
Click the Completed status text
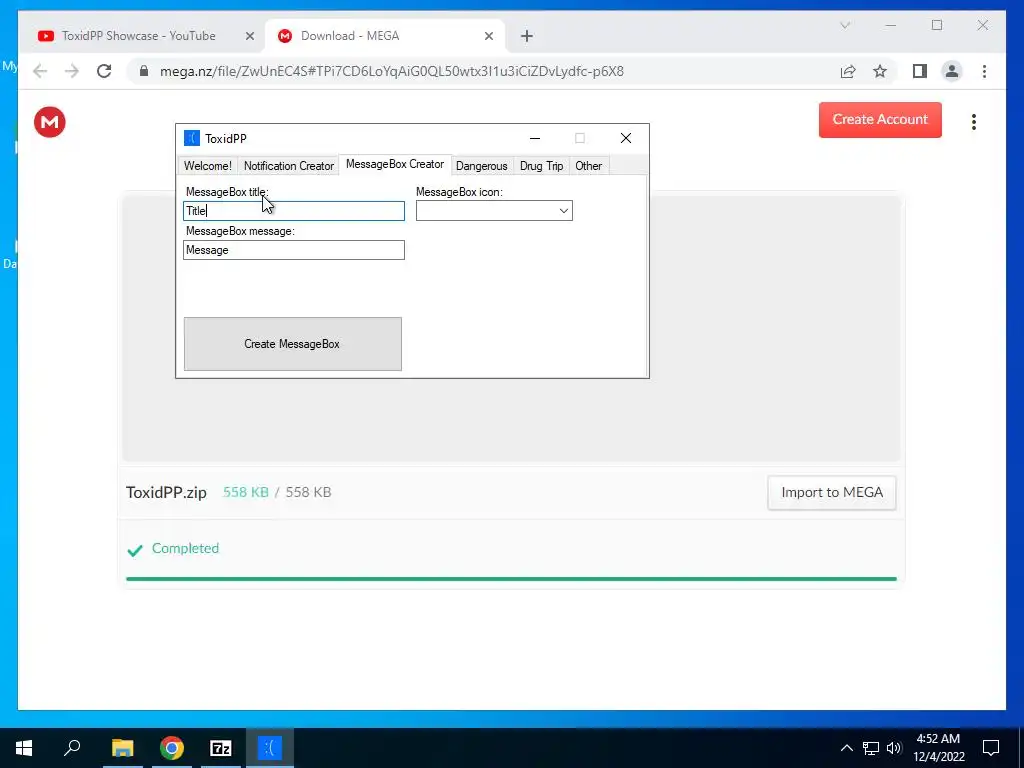click(x=185, y=549)
